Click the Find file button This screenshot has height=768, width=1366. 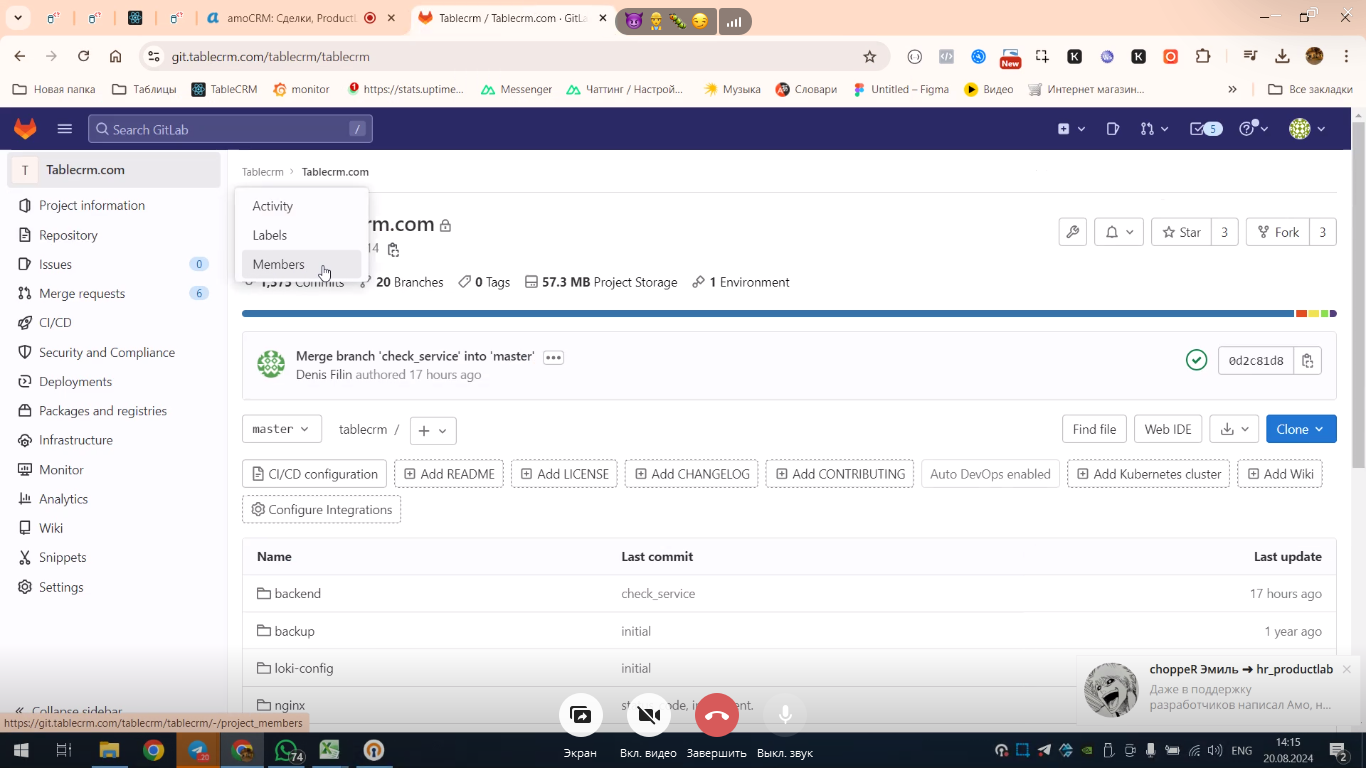[x=1094, y=429]
